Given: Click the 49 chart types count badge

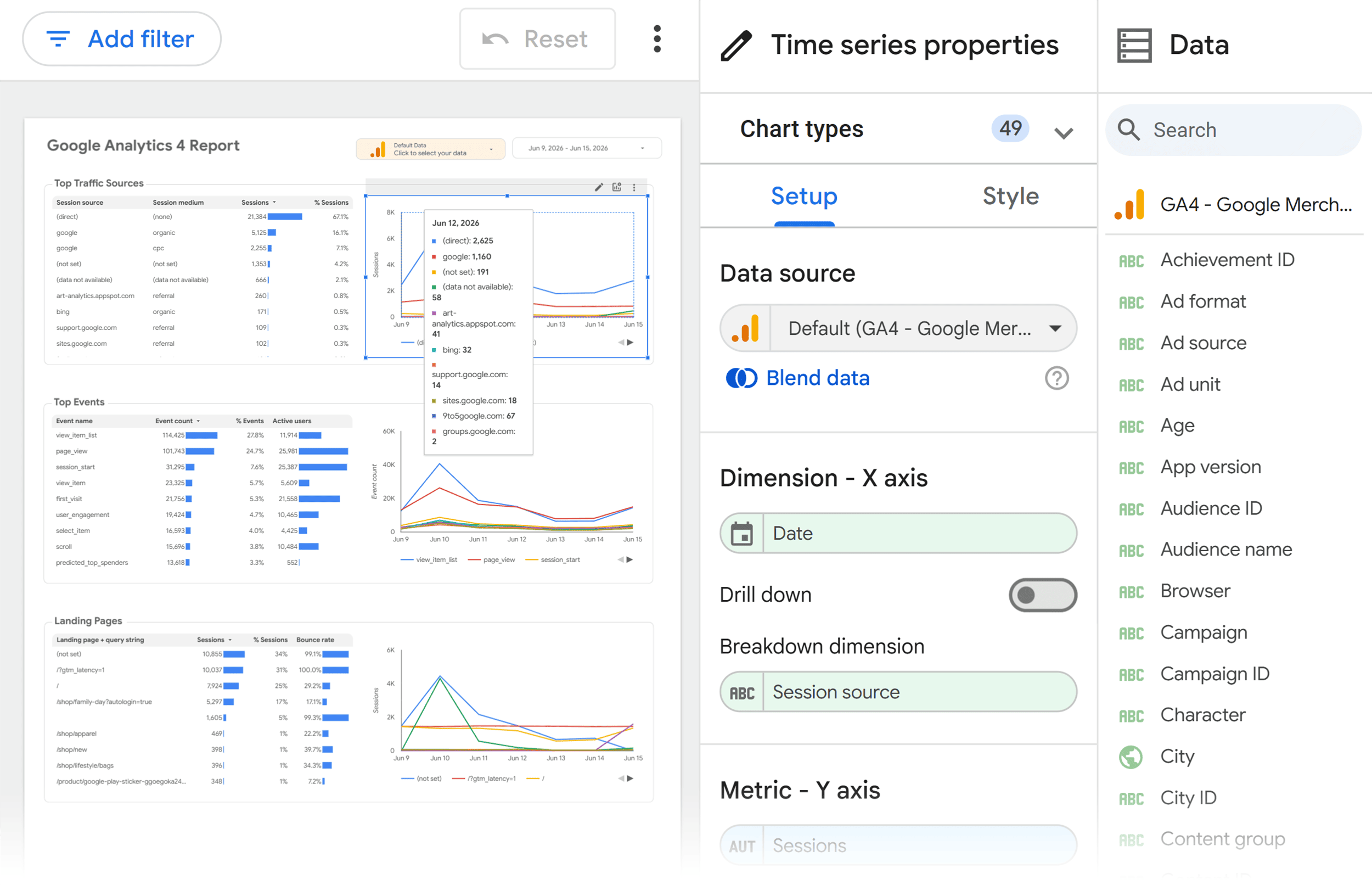Looking at the screenshot, I should click(x=1010, y=128).
